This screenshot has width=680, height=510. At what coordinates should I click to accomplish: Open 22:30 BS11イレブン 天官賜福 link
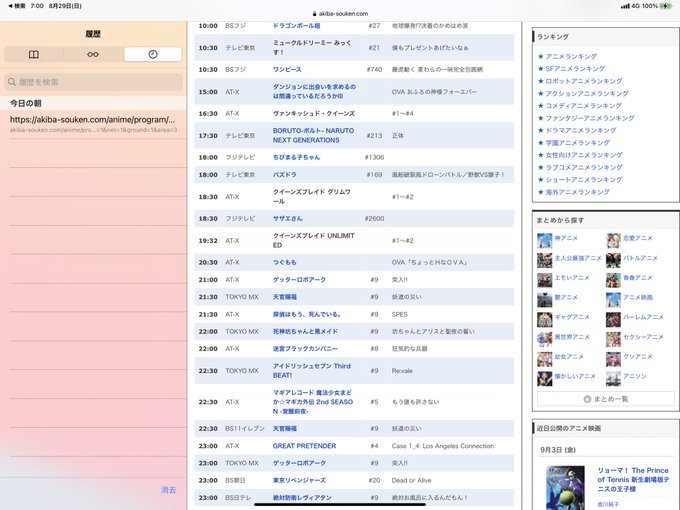click(x=285, y=428)
